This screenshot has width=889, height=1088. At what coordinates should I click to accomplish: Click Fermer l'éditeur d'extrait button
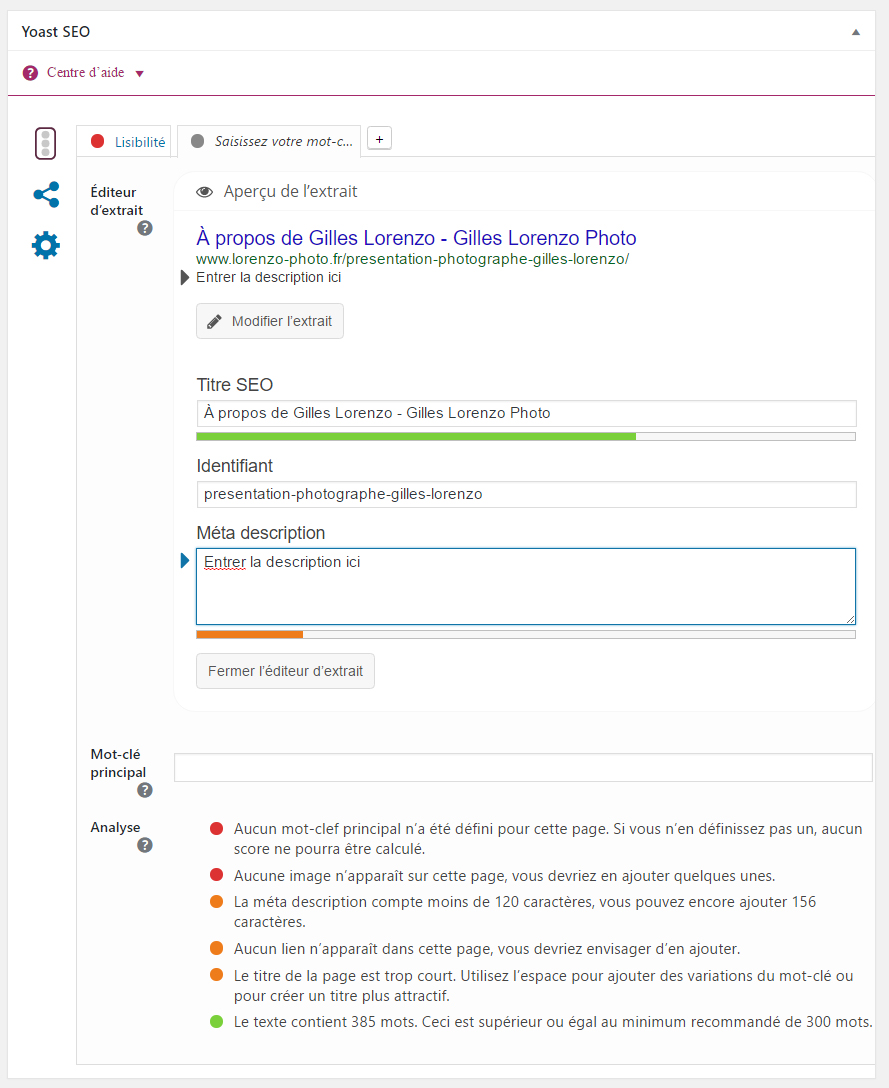[x=285, y=672]
